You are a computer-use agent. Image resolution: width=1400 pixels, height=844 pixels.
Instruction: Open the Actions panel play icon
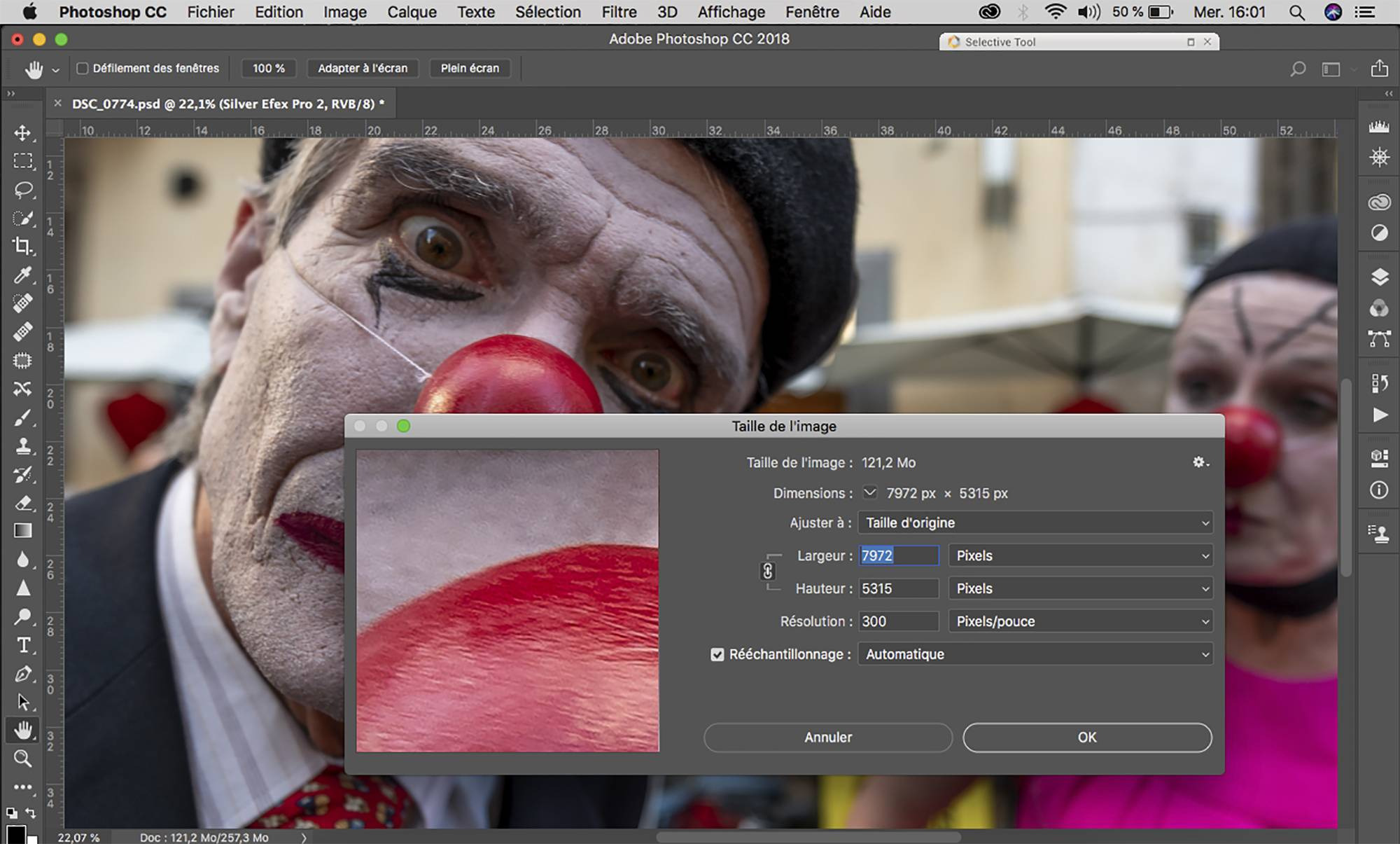[1379, 415]
